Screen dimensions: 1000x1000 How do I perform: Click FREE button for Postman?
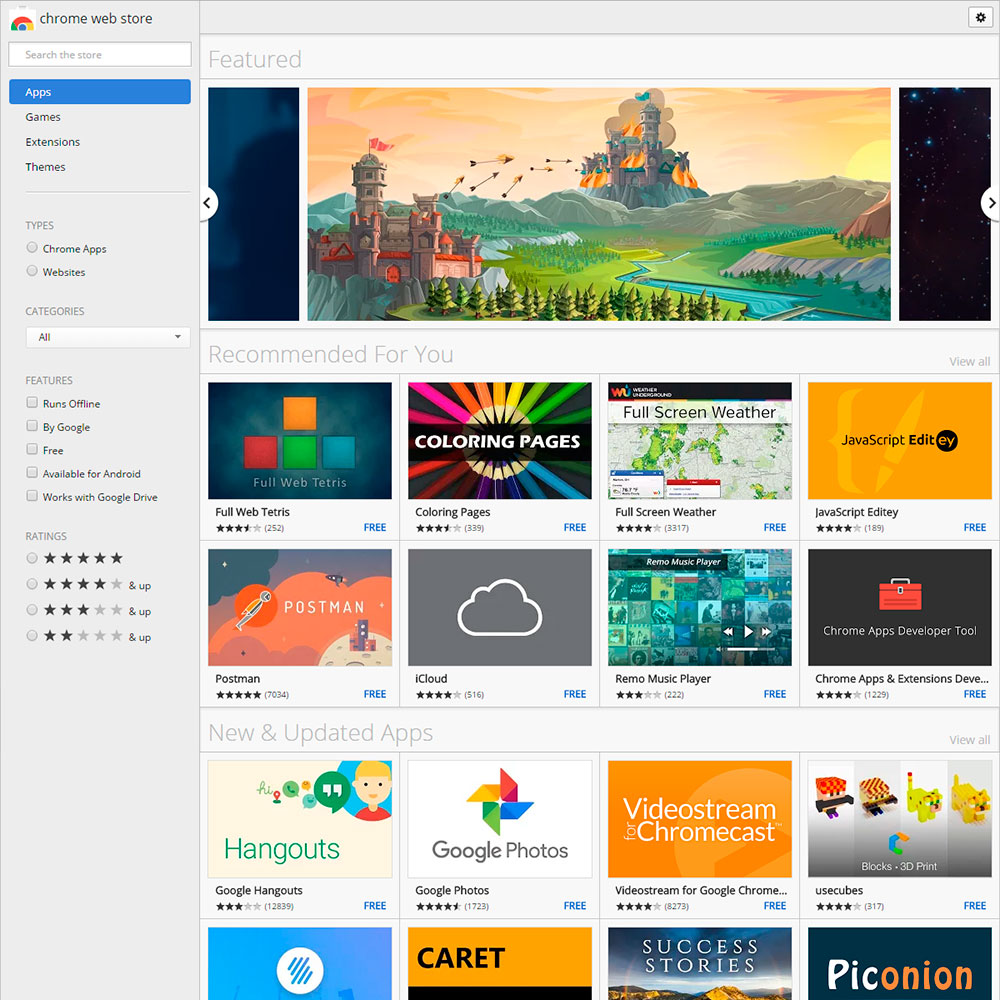[x=375, y=694]
